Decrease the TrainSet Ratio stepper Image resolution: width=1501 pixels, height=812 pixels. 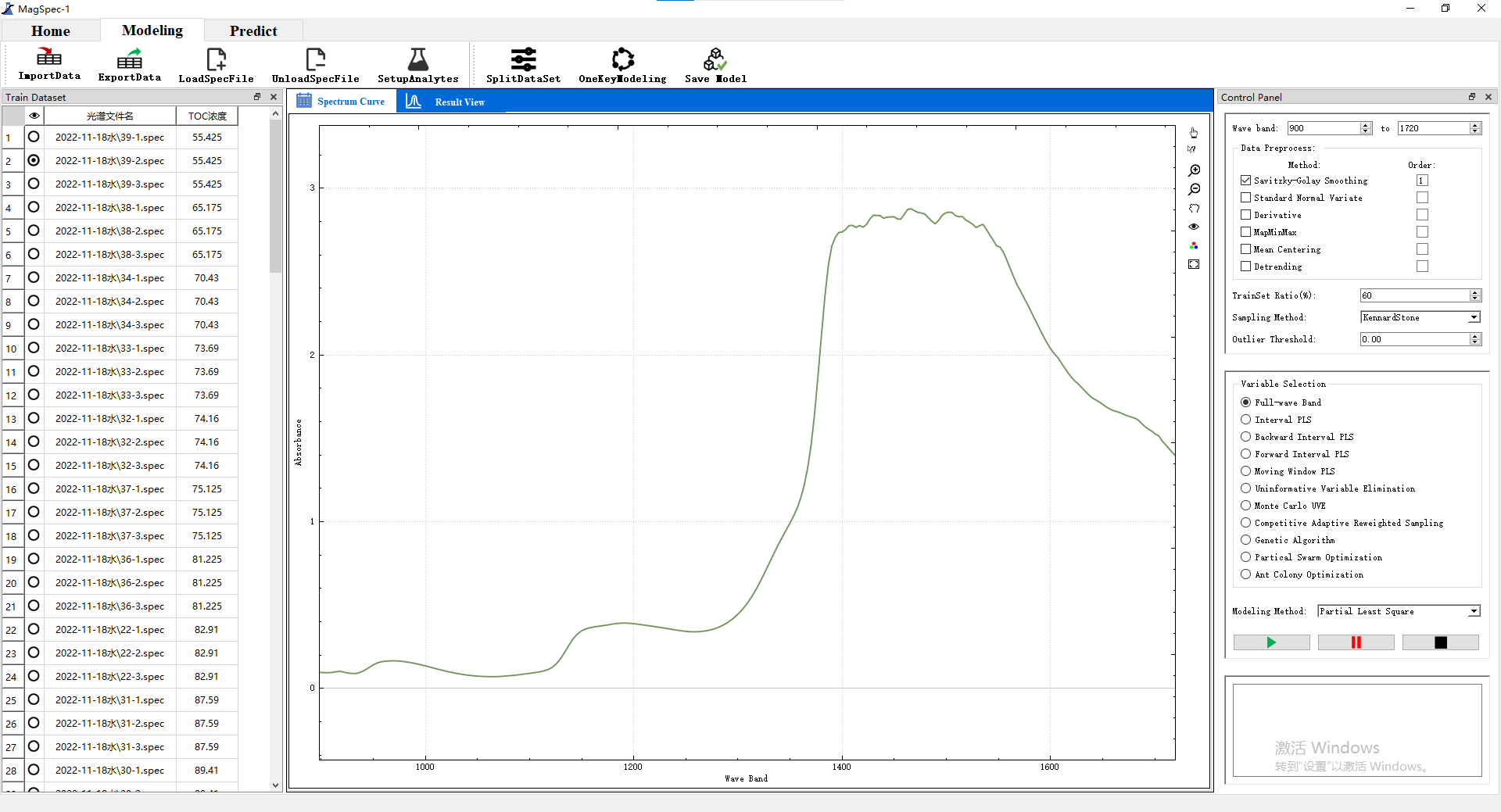coord(1475,299)
